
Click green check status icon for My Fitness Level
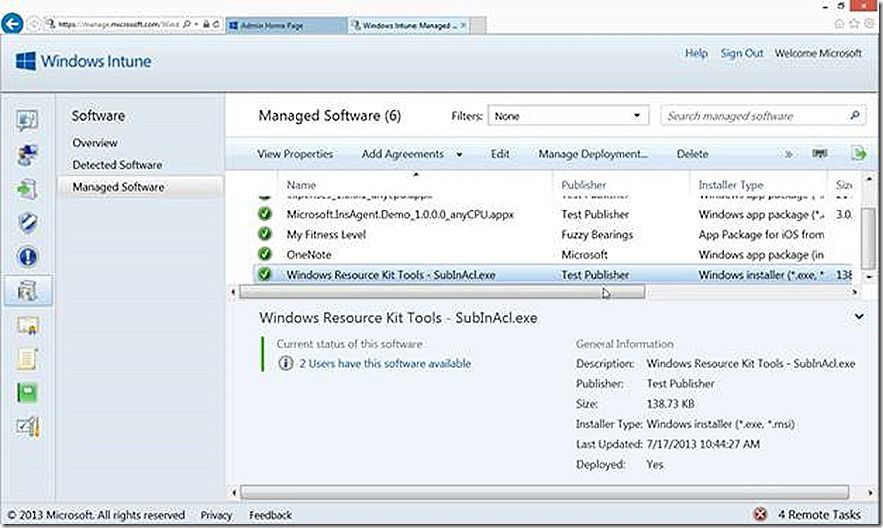click(264, 234)
